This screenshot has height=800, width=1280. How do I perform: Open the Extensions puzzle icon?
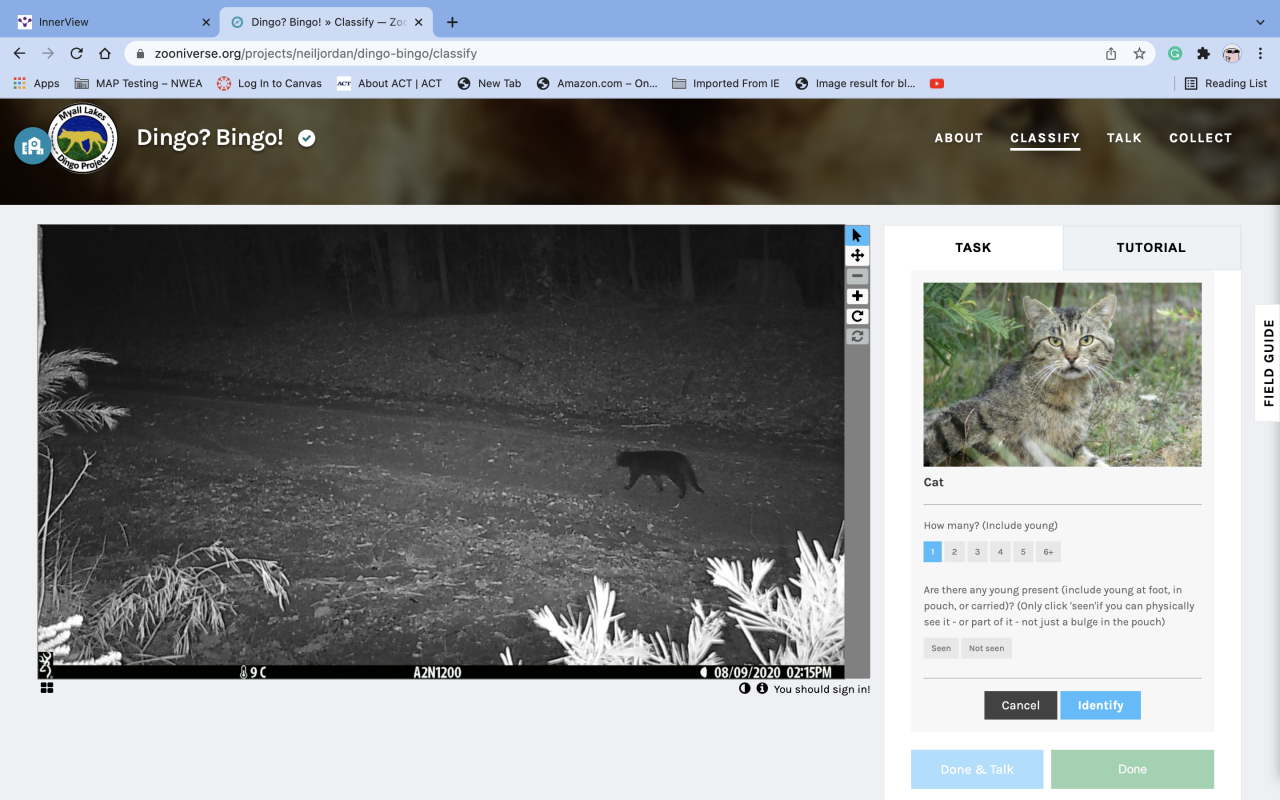click(1203, 54)
